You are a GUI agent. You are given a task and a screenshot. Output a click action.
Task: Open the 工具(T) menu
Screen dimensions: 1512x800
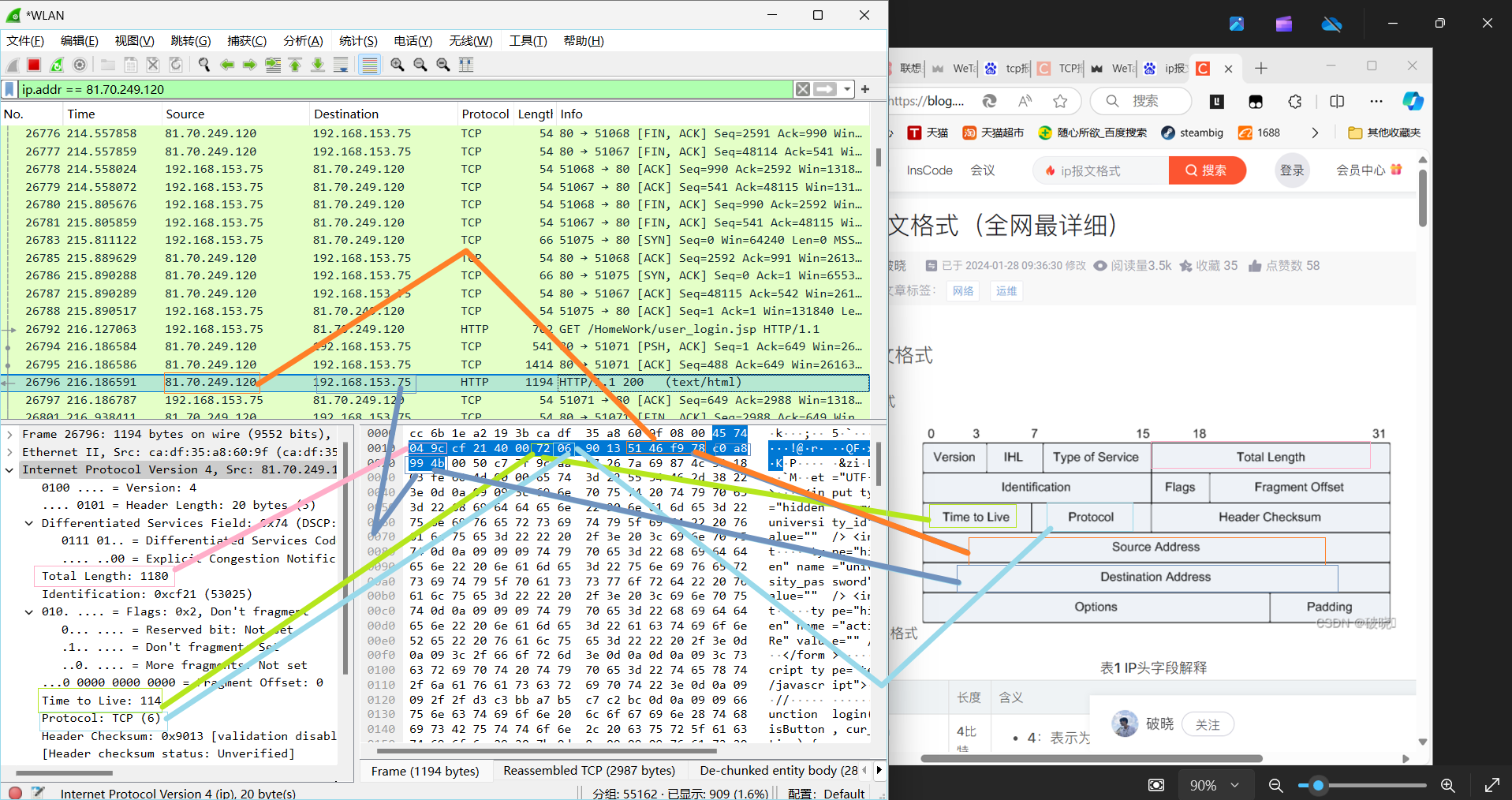point(528,41)
